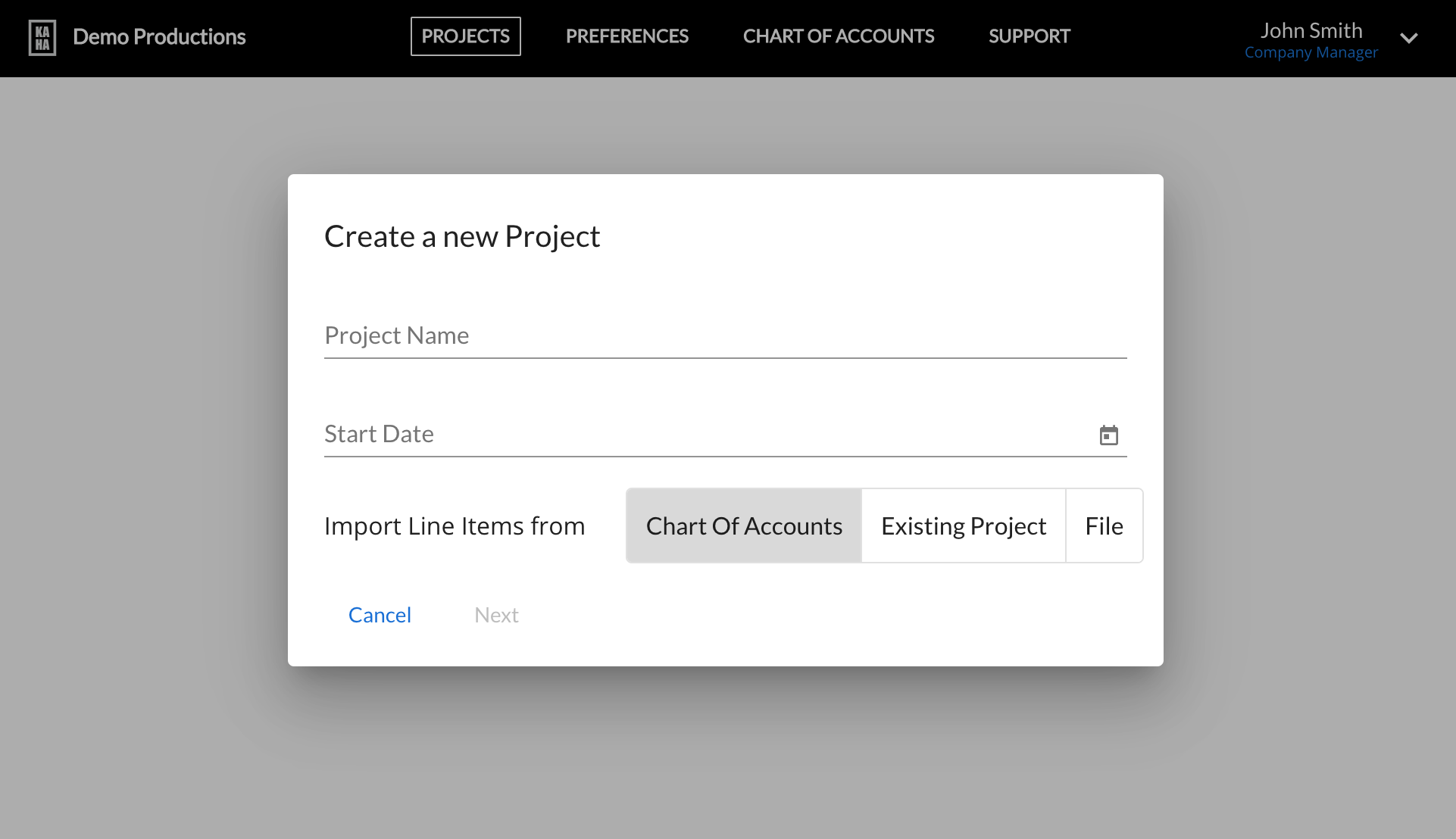Click the Demo Productions company name
Screen dimensions: 1456x839
159,37
